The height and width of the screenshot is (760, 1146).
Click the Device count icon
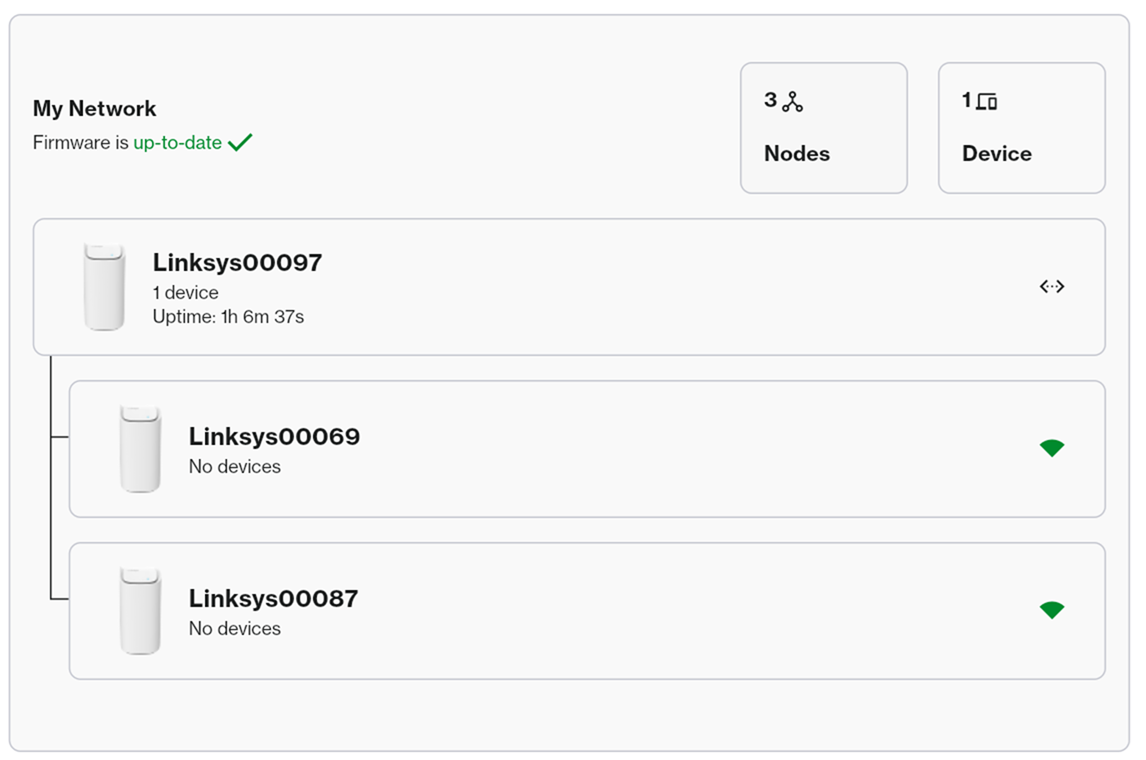coord(986,100)
